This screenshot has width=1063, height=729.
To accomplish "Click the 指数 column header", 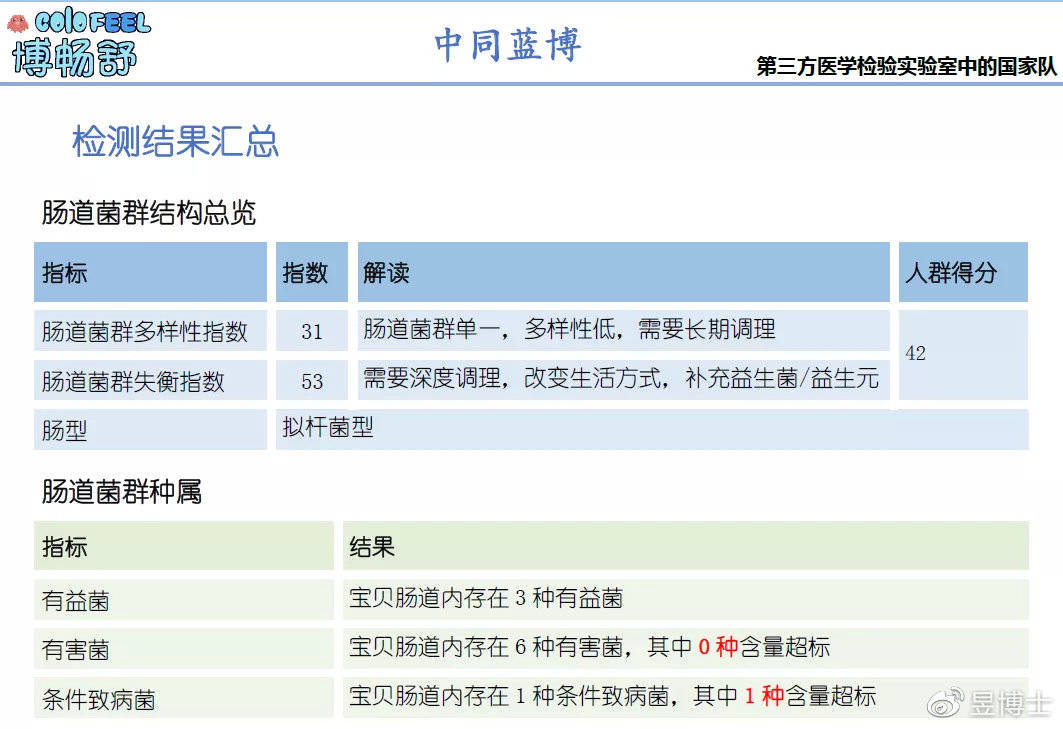I will click(x=312, y=272).
